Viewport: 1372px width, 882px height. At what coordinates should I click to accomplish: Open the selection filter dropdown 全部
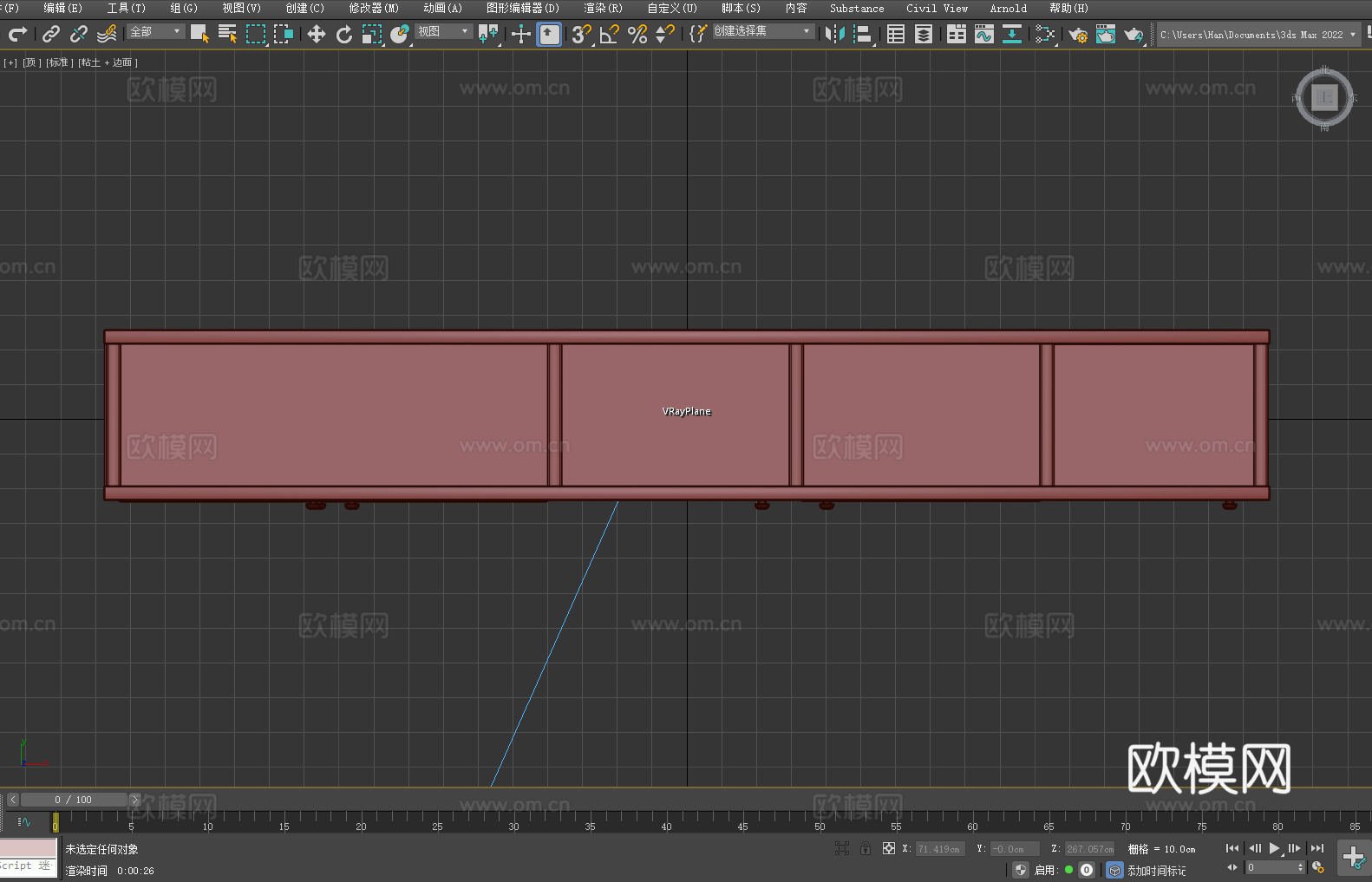pos(155,31)
